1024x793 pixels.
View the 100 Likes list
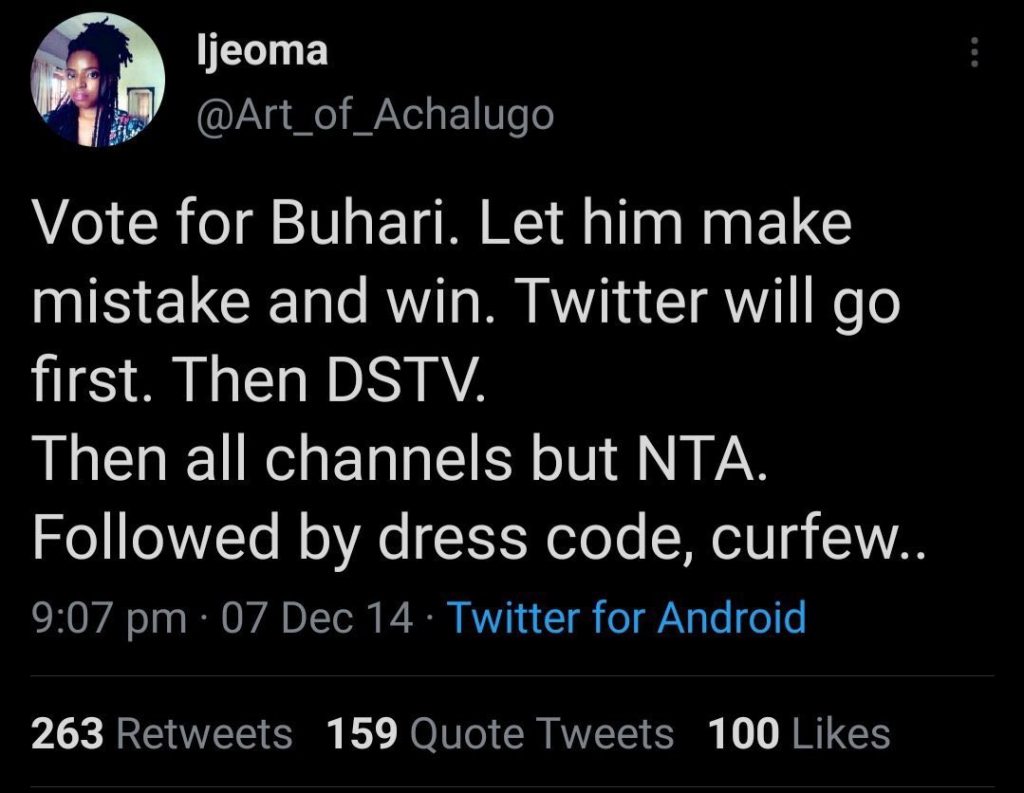point(798,734)
